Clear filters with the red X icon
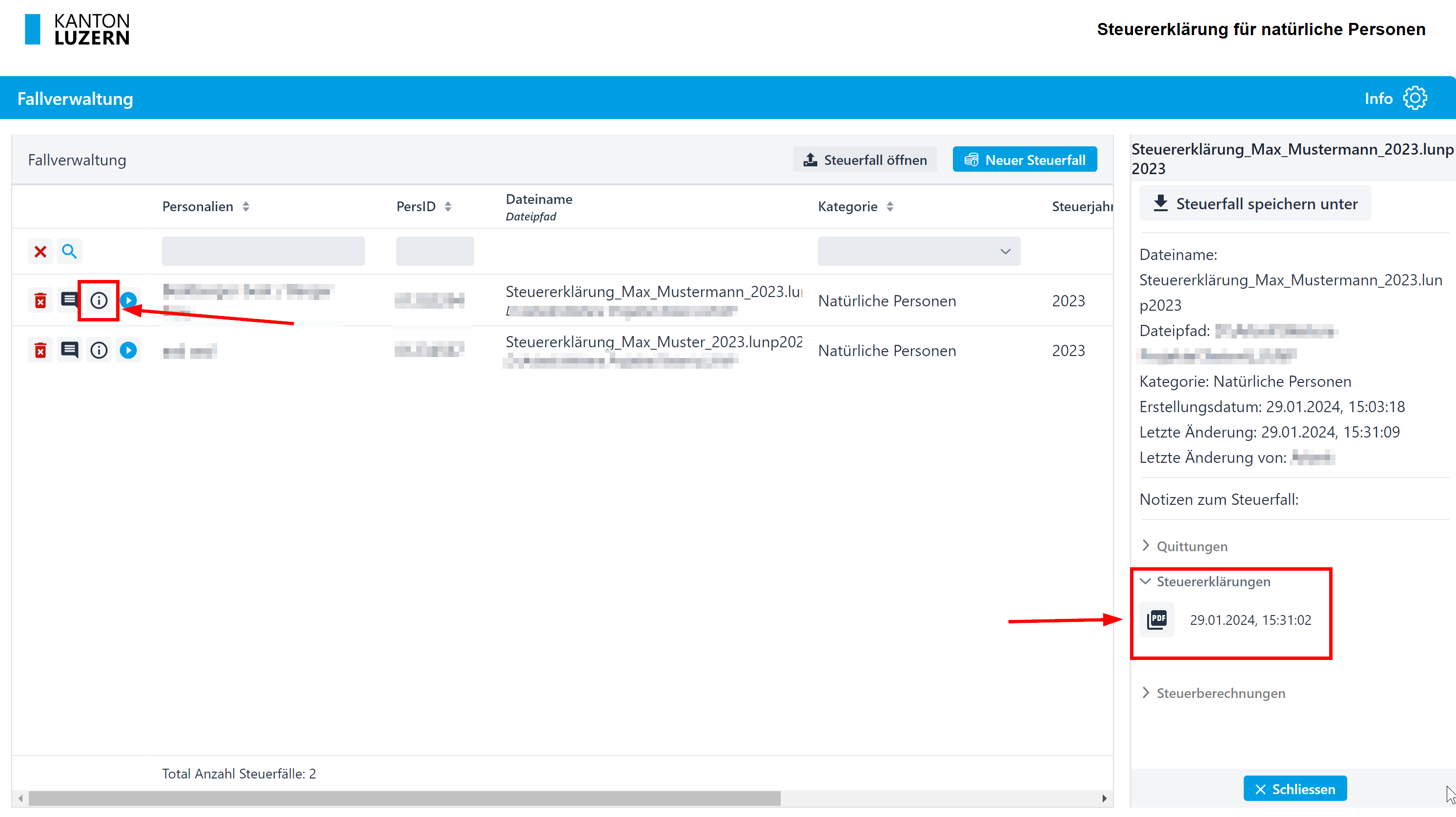This screenshot has width=1456, height=817. [x=40, y=251]
